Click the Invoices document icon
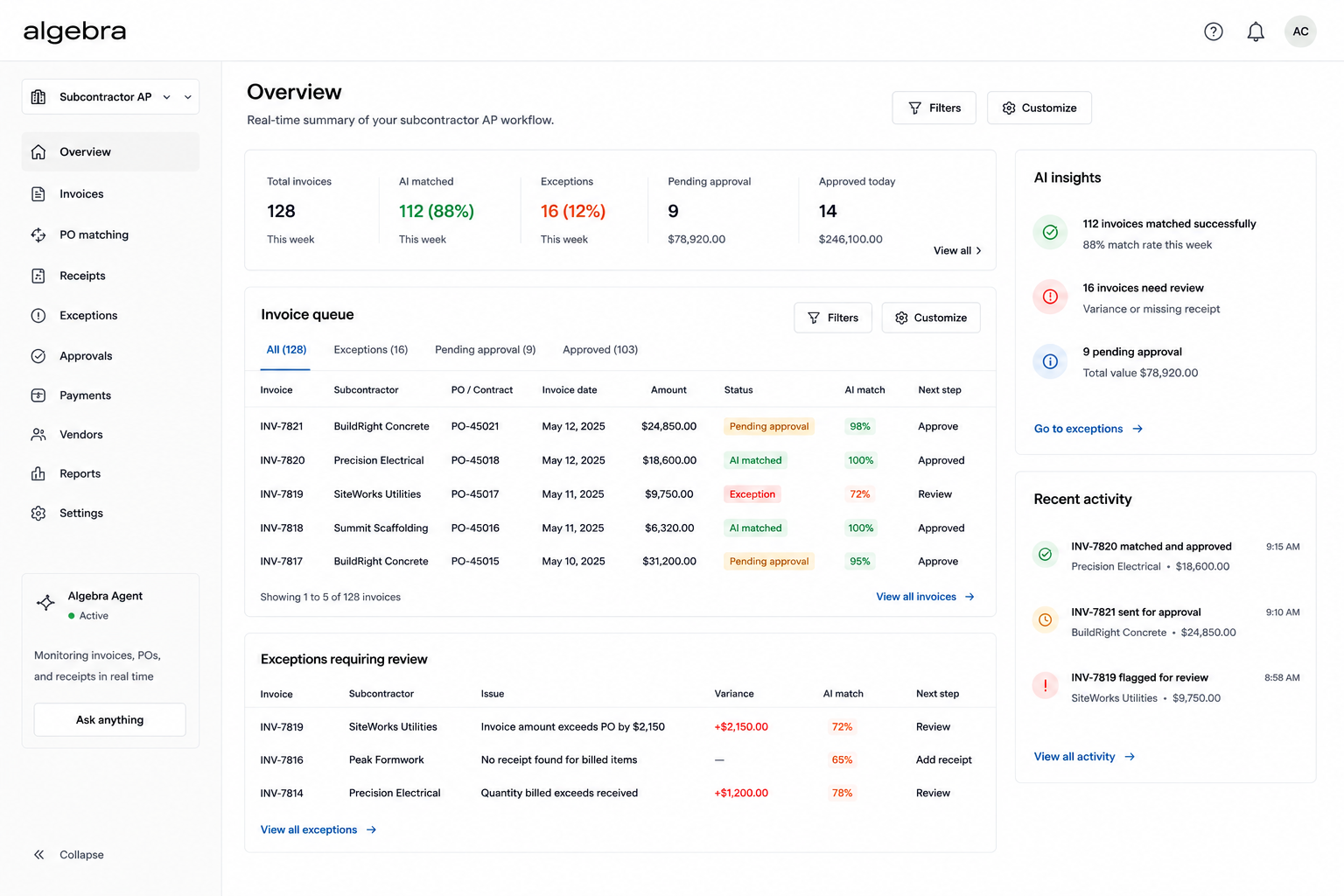1344x896 pixels. (x=38, y=194)
